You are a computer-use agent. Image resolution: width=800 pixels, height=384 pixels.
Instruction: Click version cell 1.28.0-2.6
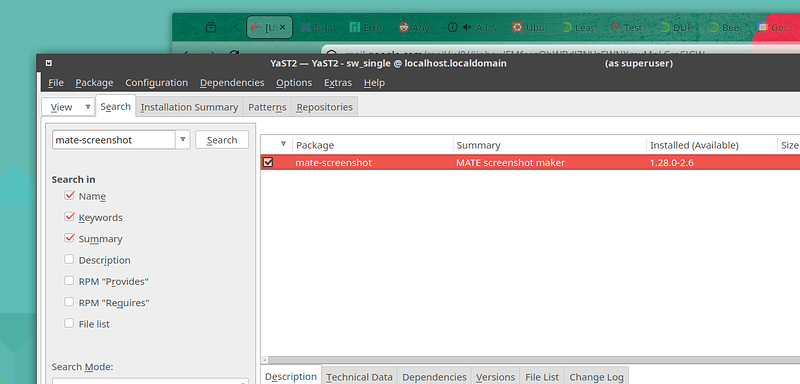point(671,163)
